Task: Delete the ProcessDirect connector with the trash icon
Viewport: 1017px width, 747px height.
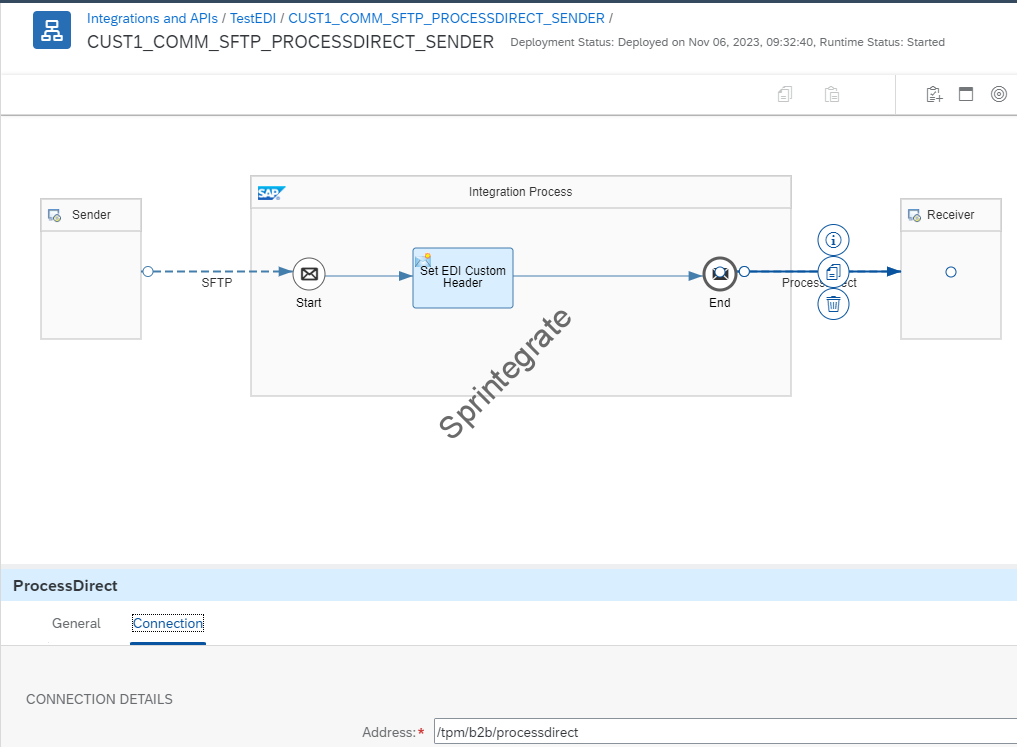Action: (833, 304)
